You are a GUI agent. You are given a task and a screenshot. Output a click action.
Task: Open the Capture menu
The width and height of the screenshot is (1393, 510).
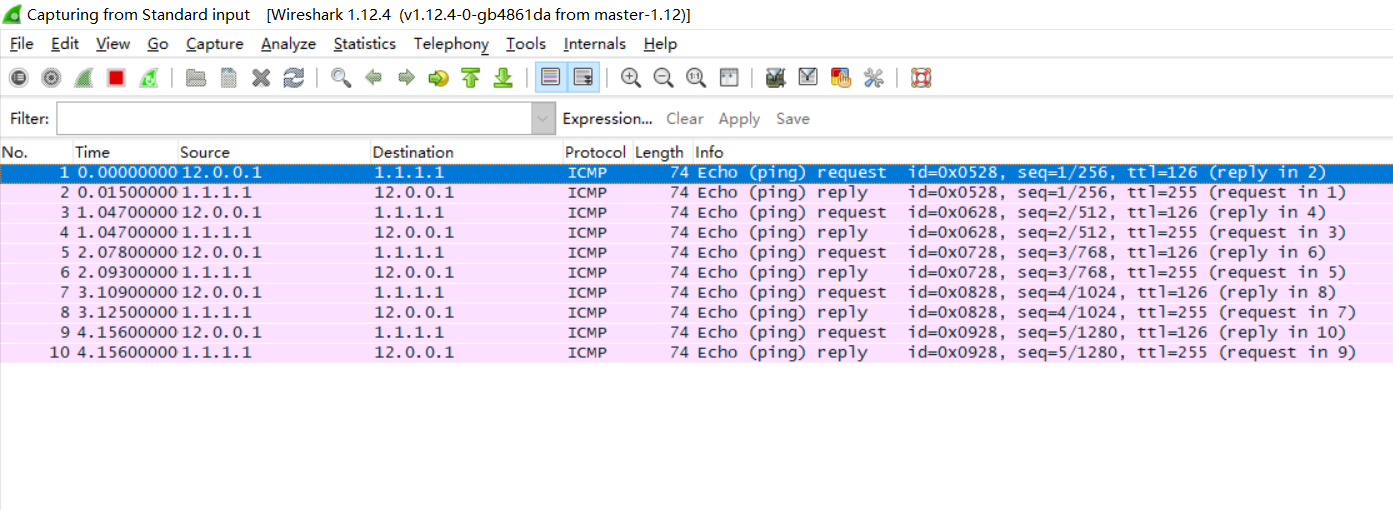point(215,44)
